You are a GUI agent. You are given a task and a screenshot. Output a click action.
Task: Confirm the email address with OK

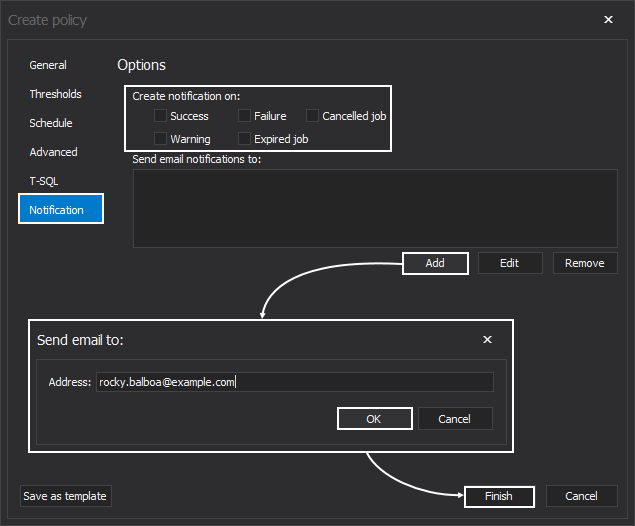click(x=375, y=419)
